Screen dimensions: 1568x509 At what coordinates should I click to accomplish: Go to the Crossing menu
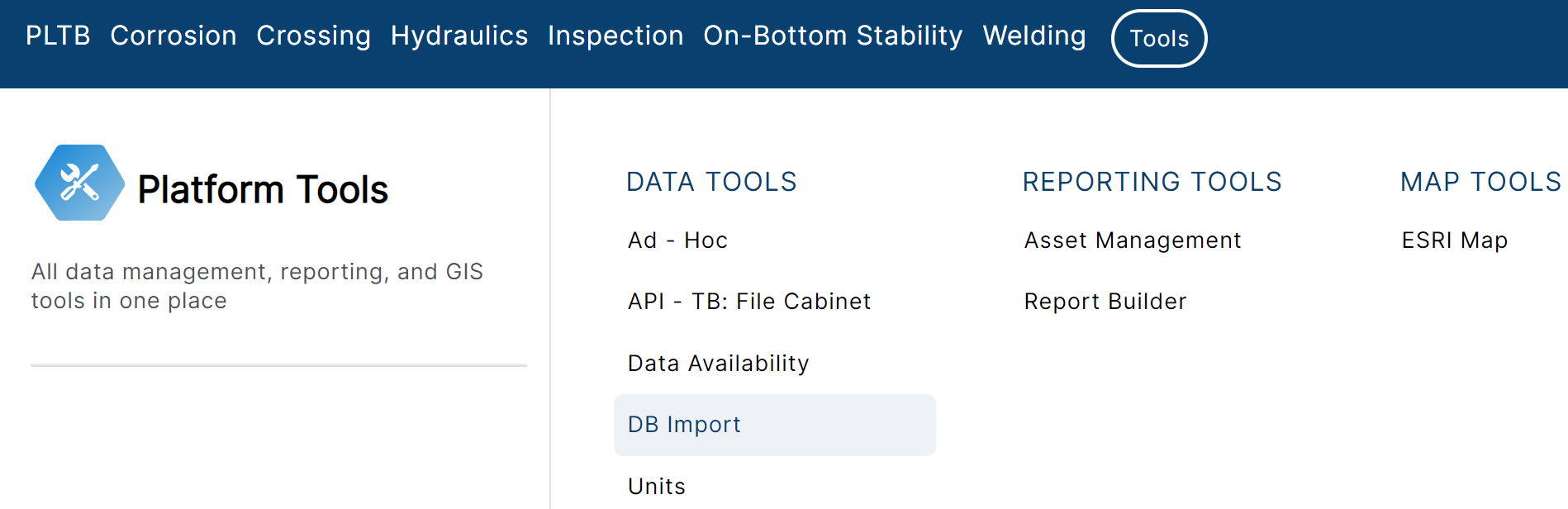coord(314,36)
